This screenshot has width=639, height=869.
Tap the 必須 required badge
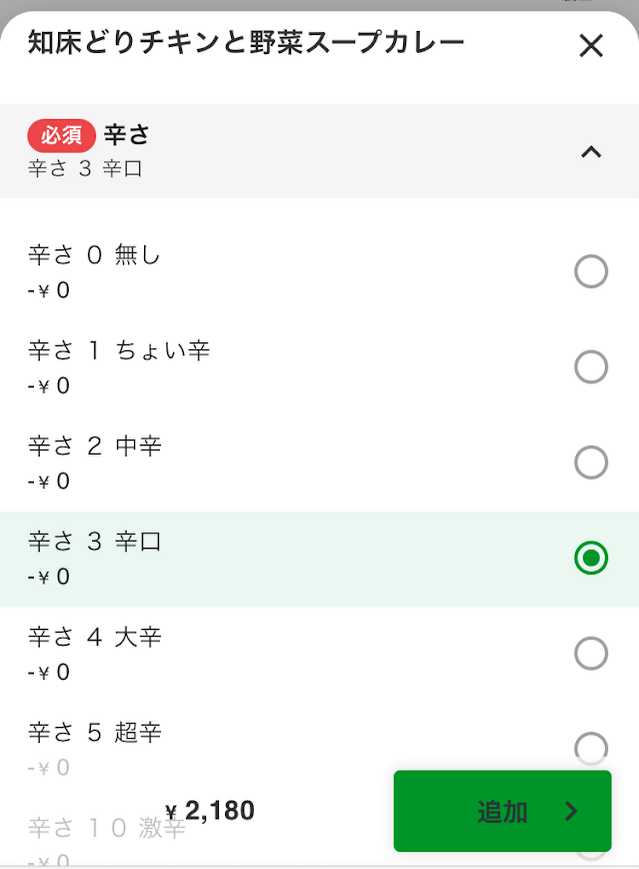click(x=61, y=135)
